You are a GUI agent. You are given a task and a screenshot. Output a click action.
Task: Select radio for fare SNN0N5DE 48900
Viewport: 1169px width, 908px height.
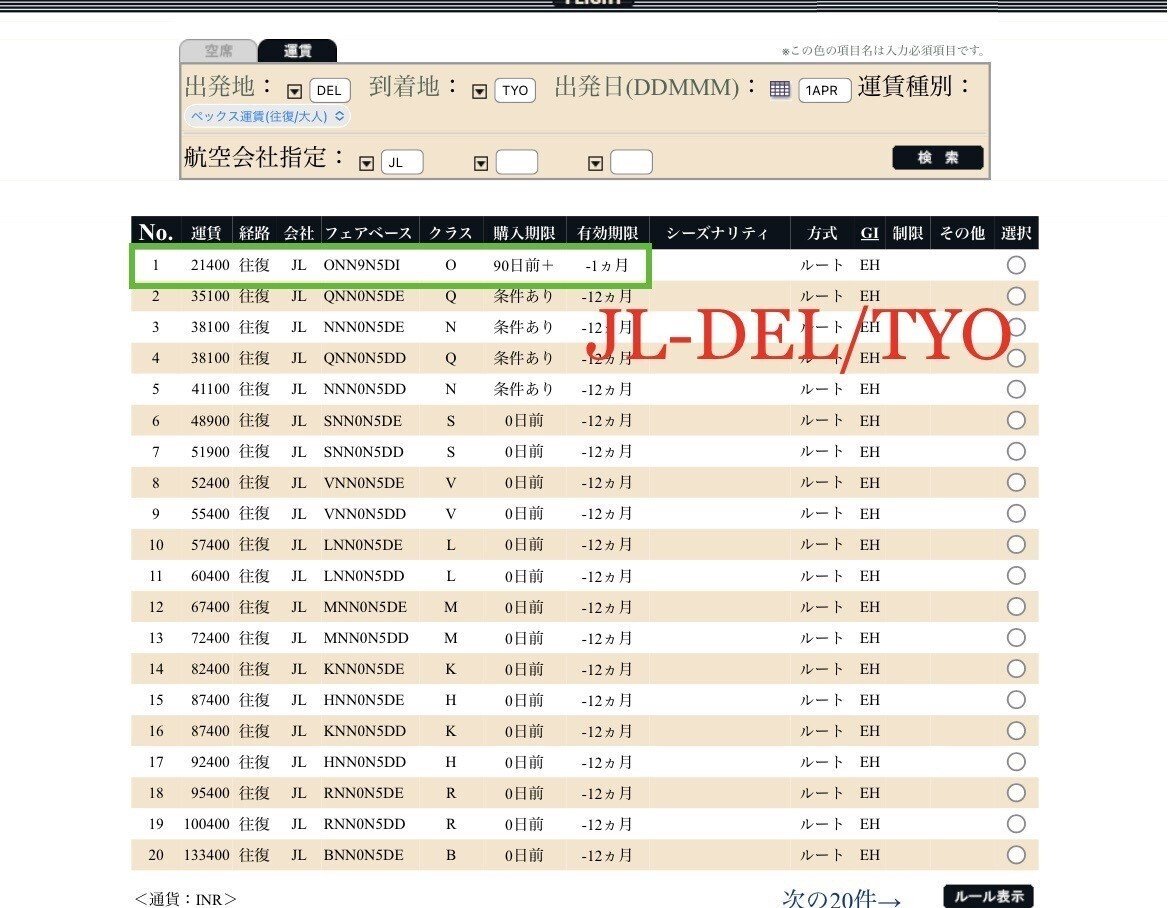pos(1015,420)
